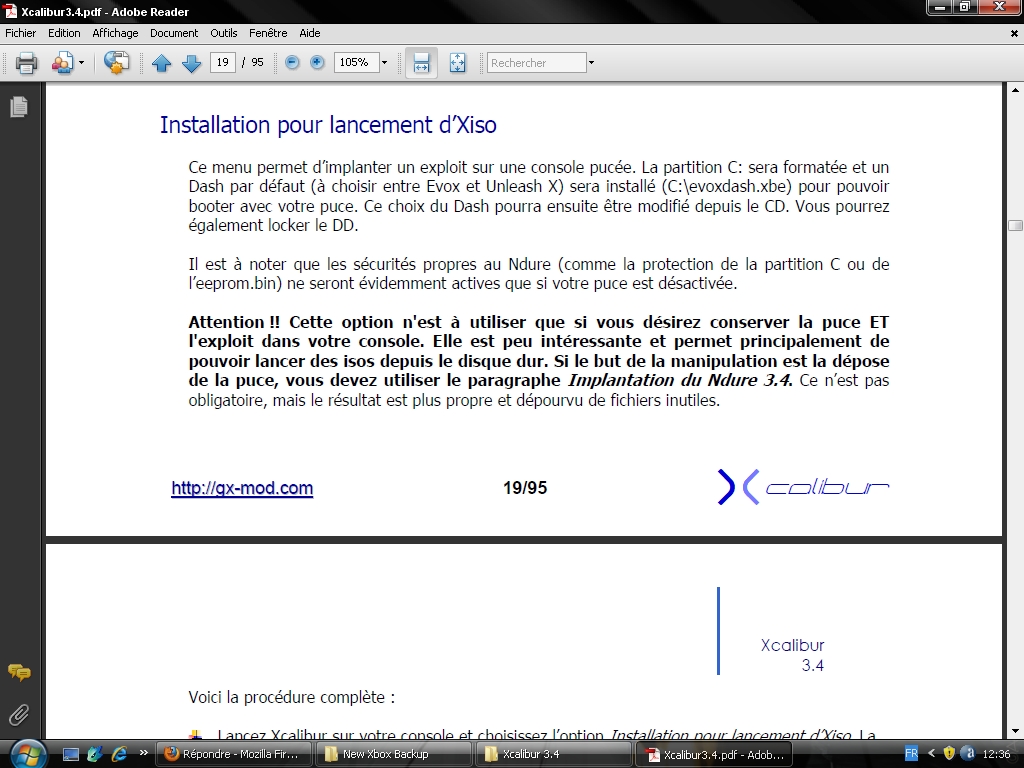Click the page indicator 19/95 in footer
The height and width of the screenshot is (768, 1024).
tap(525, 488)
